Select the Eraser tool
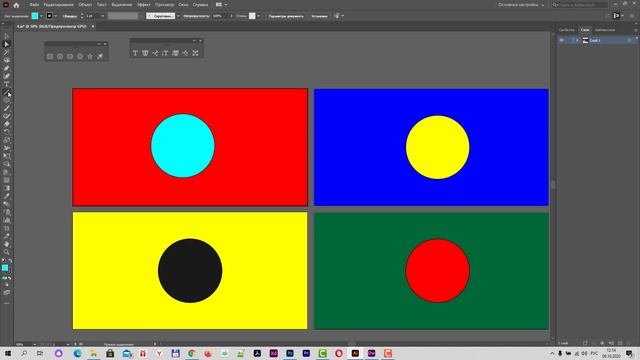The image size is (640, 360). [7, 124]
